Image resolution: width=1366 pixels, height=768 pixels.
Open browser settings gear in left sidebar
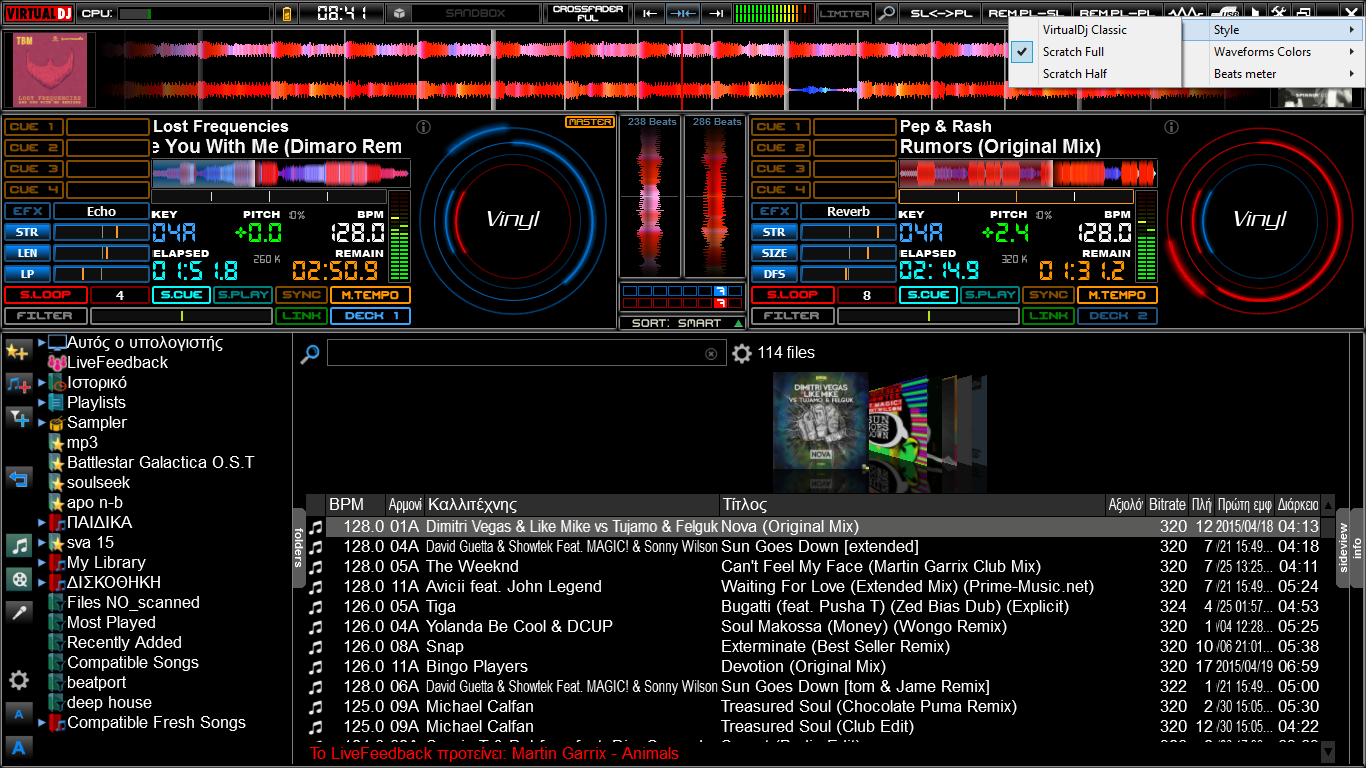(x=18, y=680)
